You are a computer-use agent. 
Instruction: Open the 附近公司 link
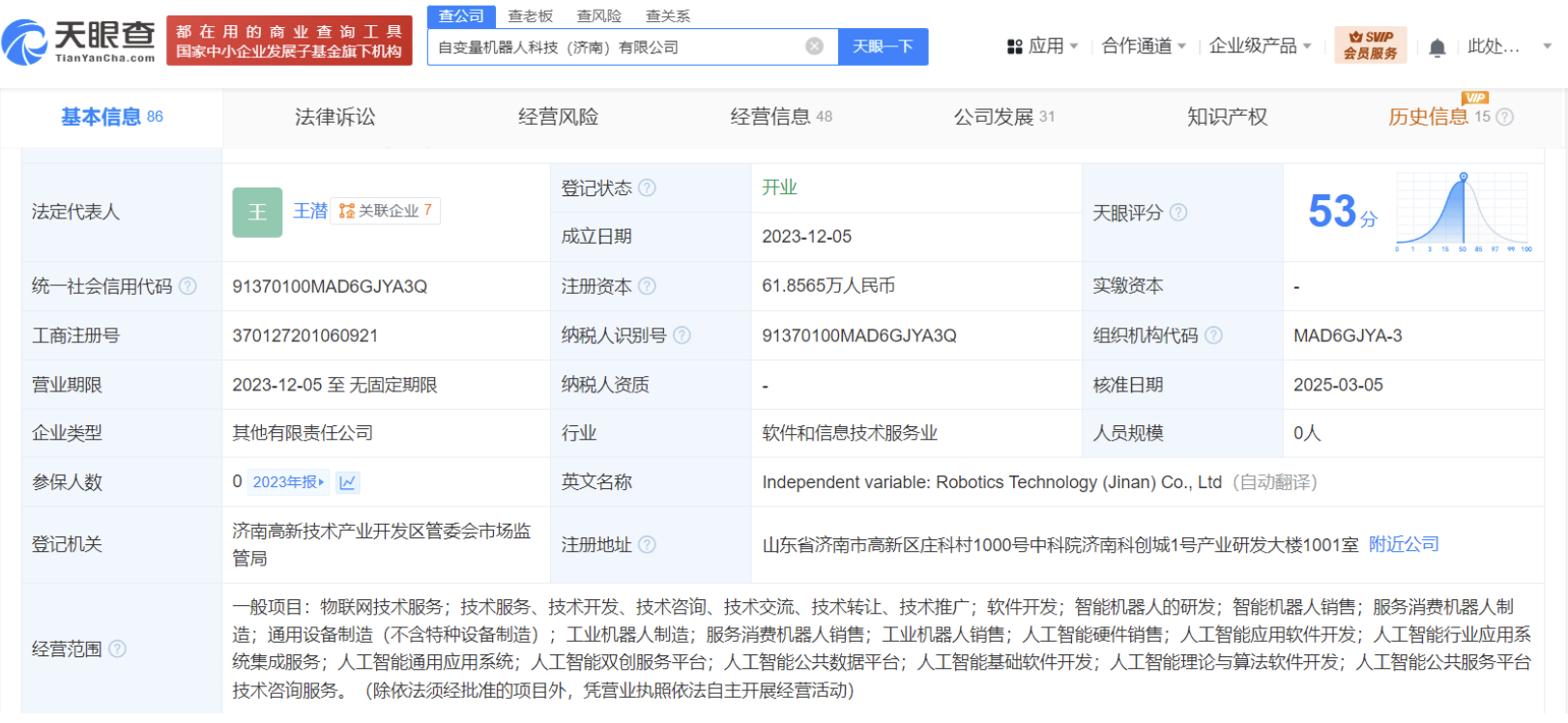[1404, 544]
